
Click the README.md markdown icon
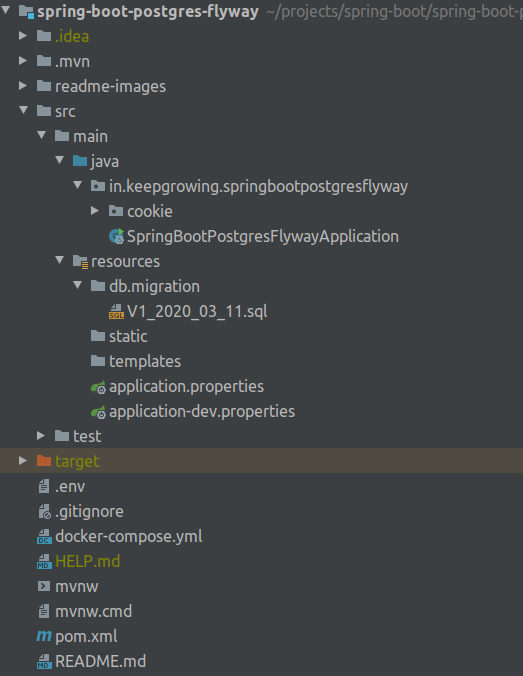coord(44,661)
